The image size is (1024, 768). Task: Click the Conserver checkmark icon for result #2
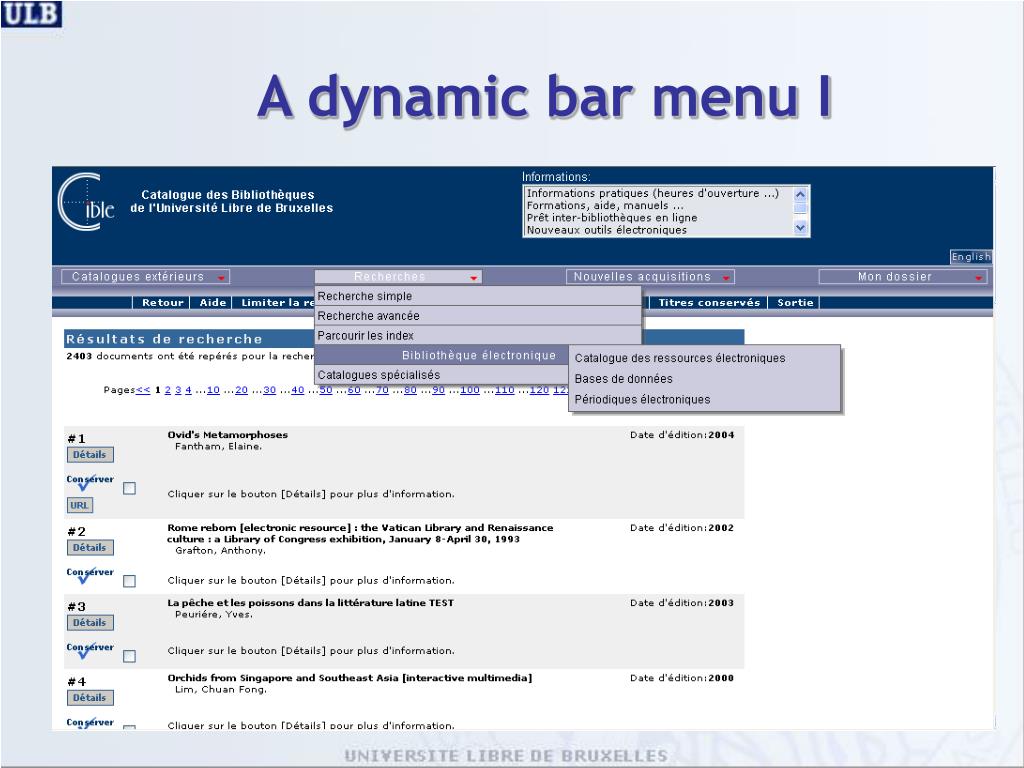click(89, 575)
